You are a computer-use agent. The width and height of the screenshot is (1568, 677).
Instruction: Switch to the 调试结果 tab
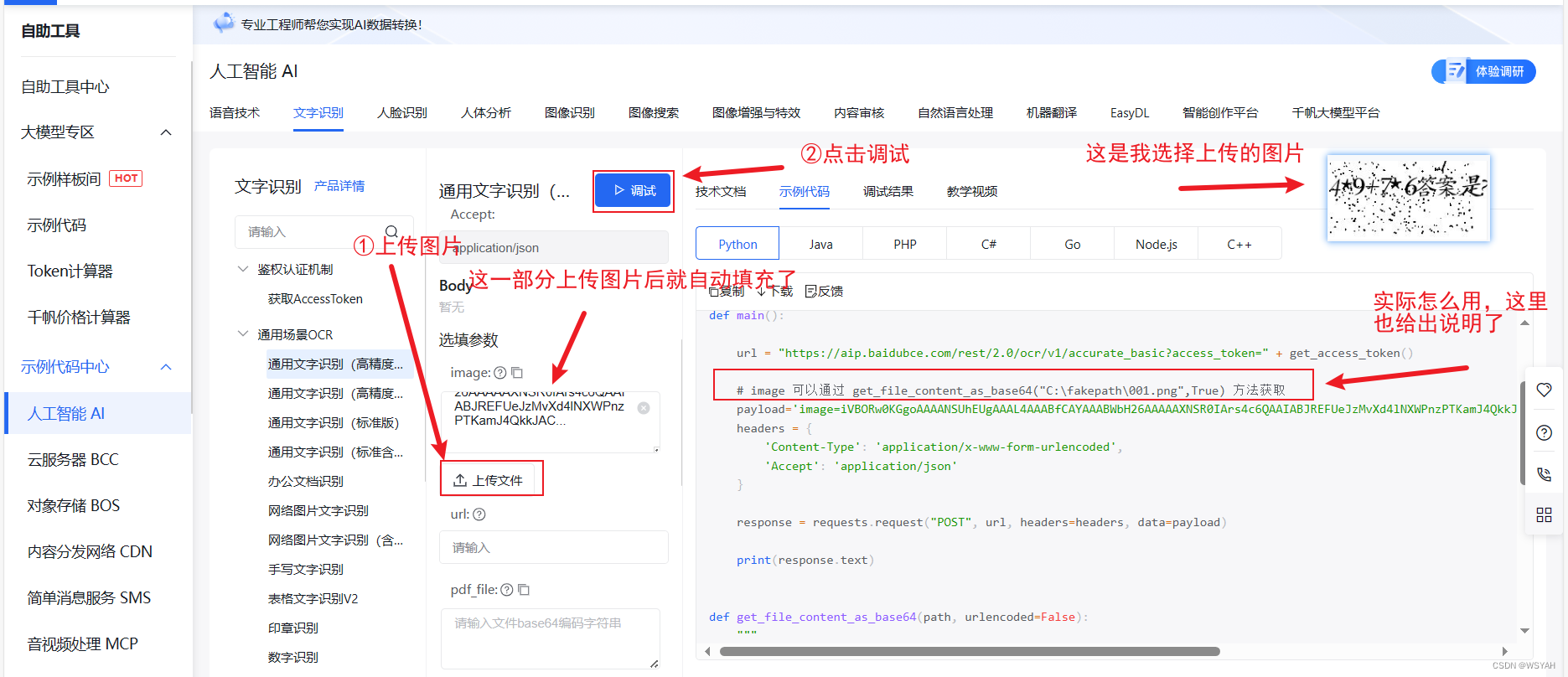pos(888,191)
